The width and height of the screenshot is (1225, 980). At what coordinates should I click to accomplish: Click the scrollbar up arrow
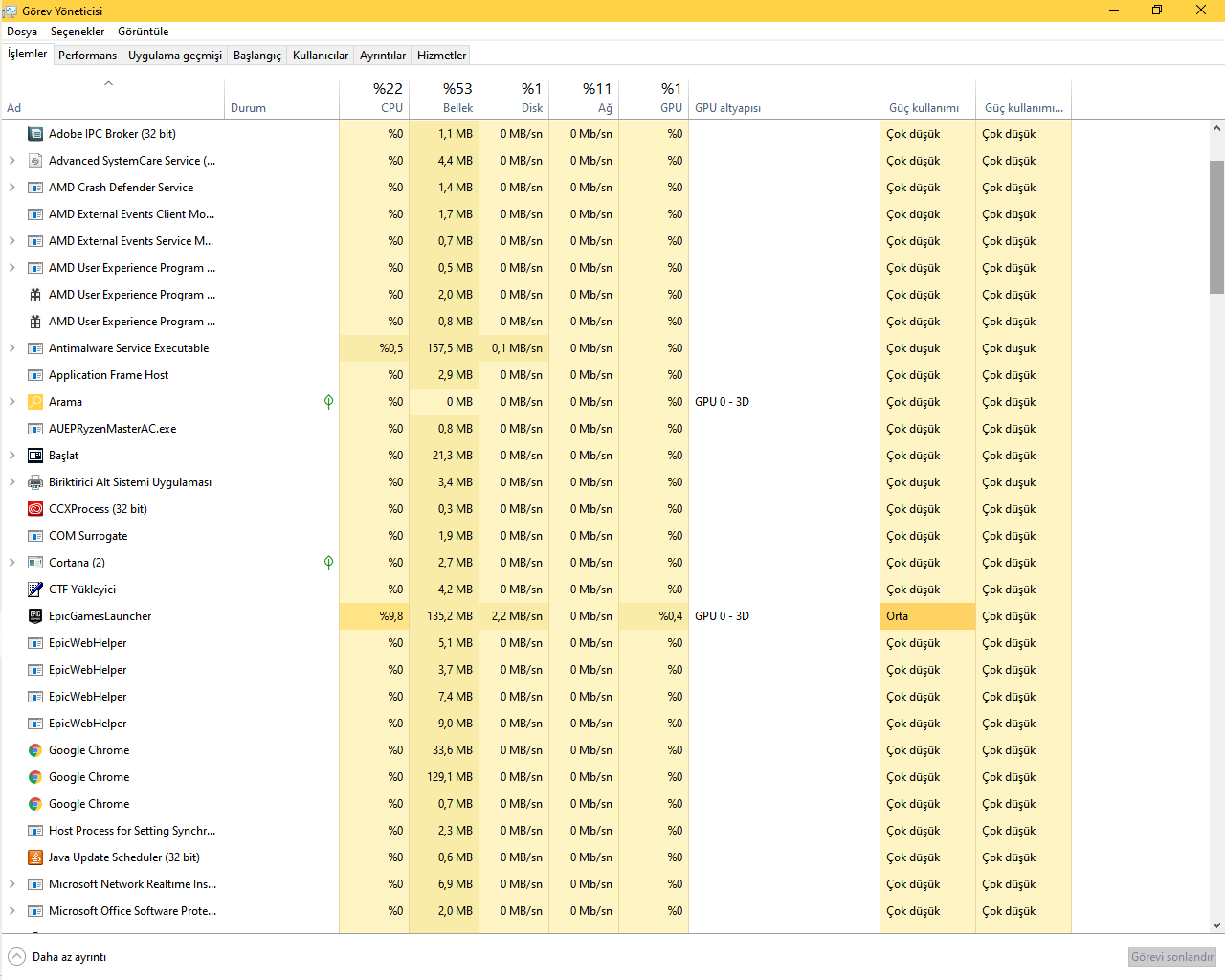coord(1216,128)
